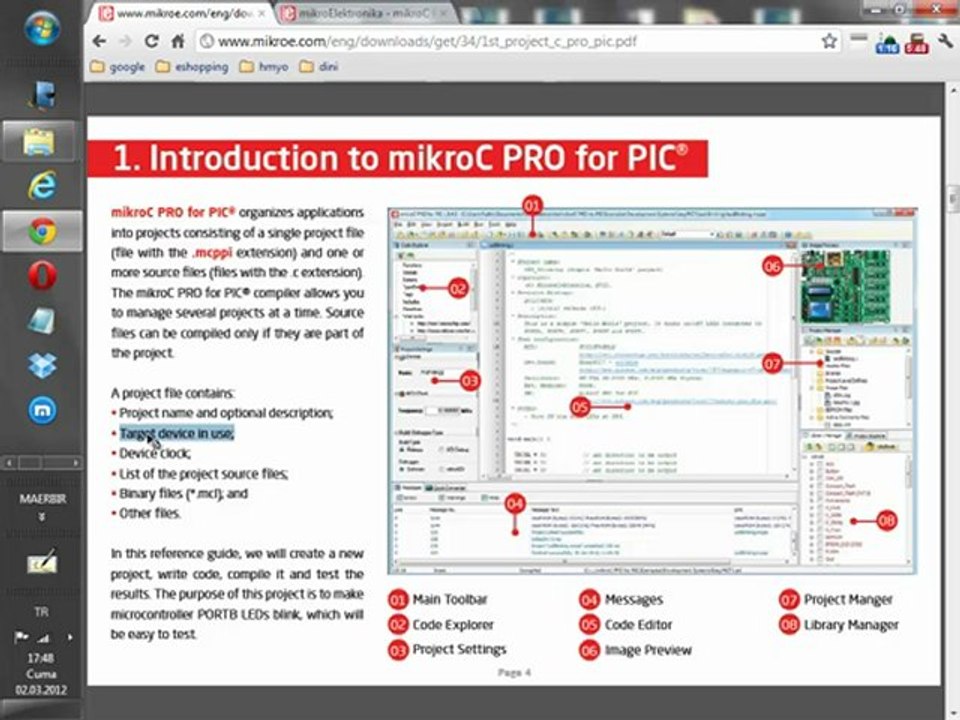Reload the current PDF page

coord(151,41)
